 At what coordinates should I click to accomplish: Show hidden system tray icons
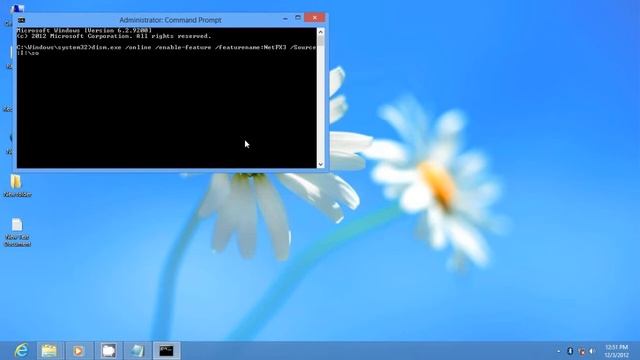point(559,351)
